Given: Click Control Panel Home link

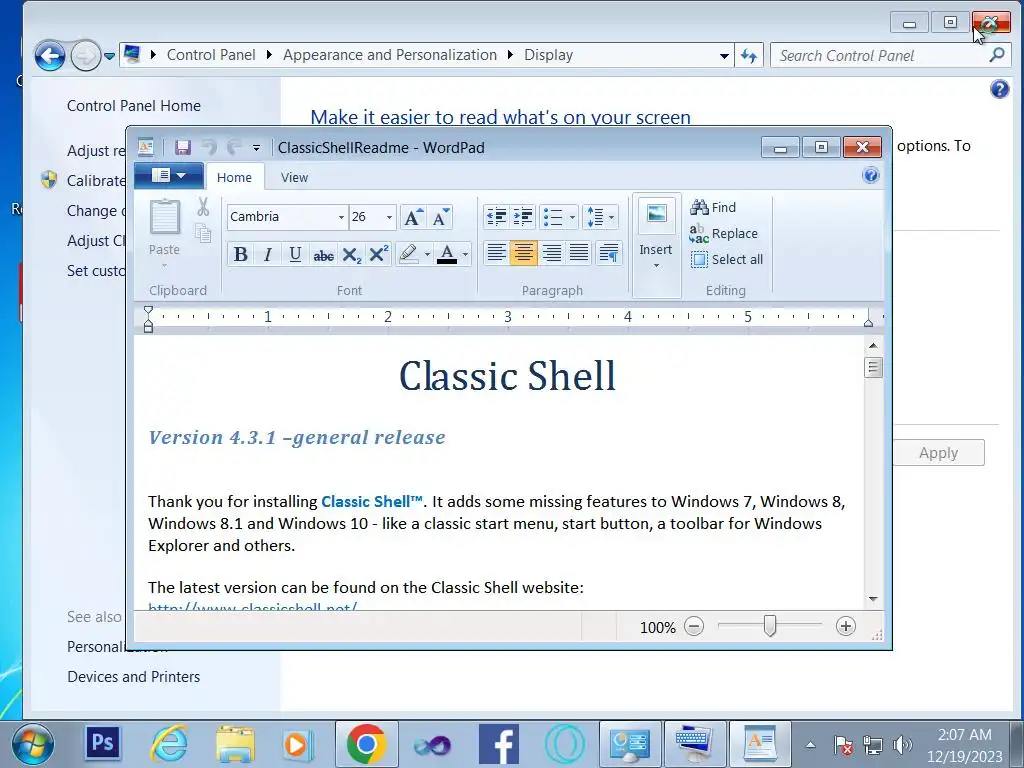Looking at the screenshot, I should [x=134, y=106].
